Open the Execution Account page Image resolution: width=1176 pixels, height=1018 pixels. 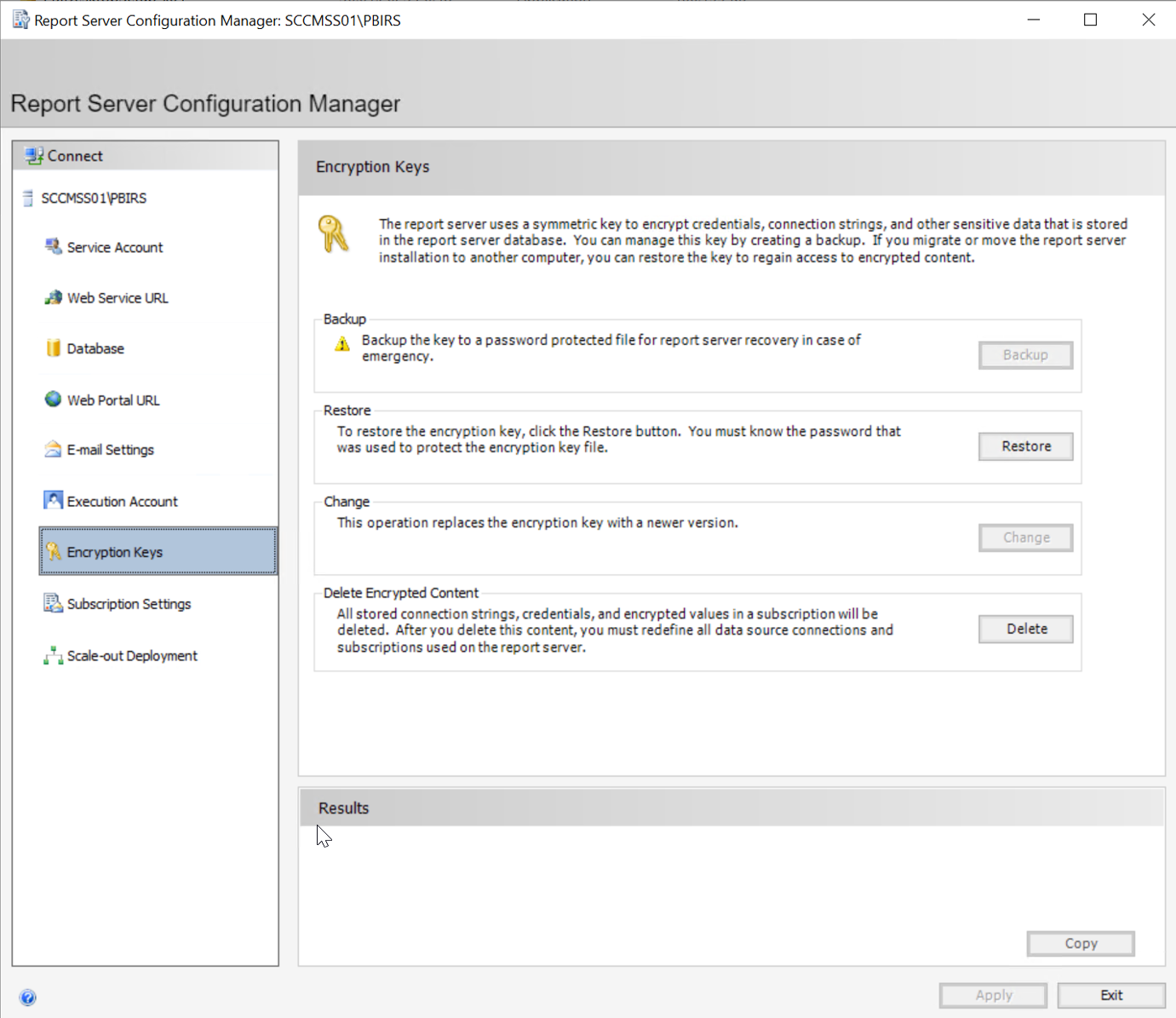point(123,502)
